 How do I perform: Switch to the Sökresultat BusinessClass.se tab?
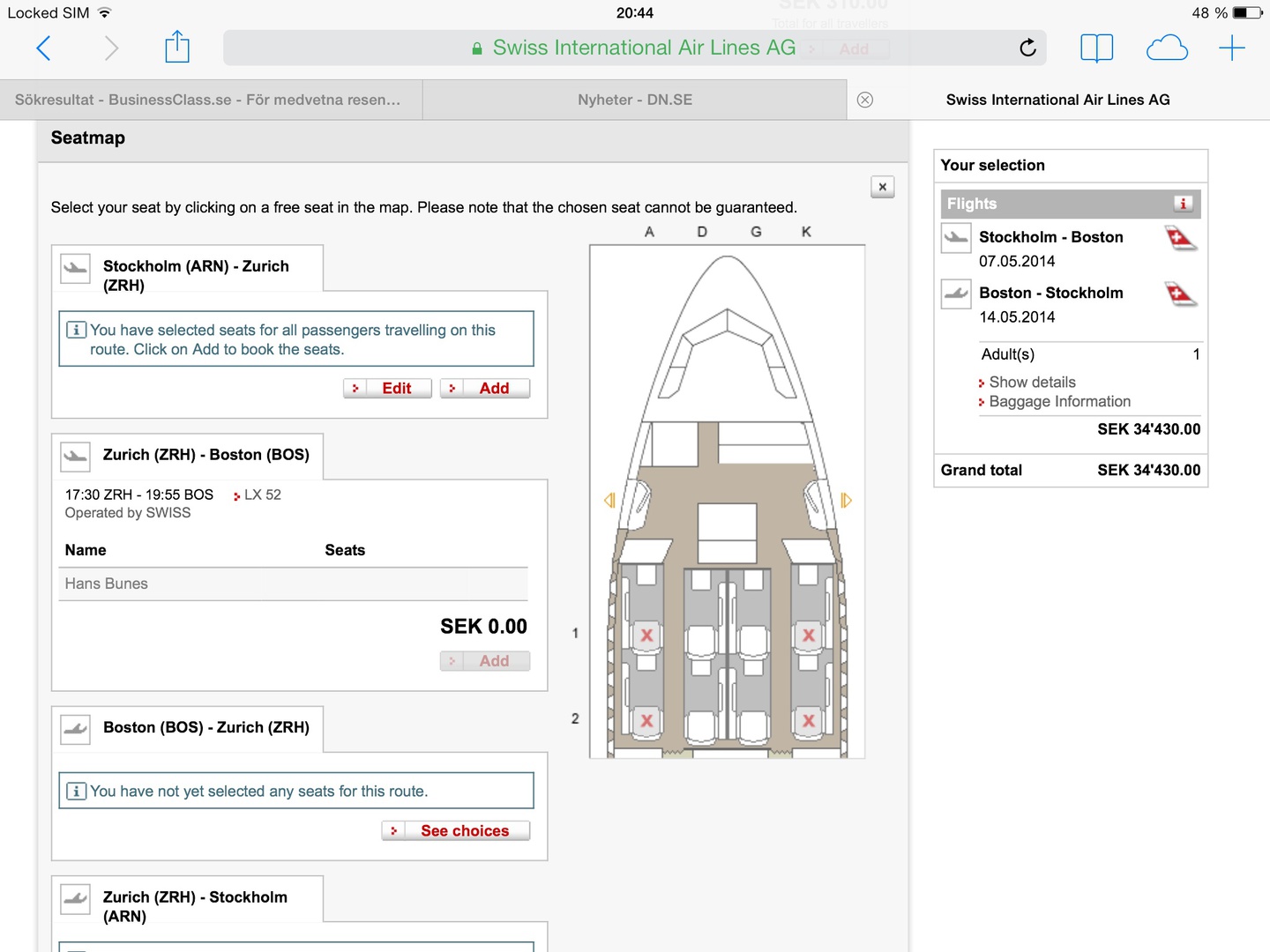point(208,100)
